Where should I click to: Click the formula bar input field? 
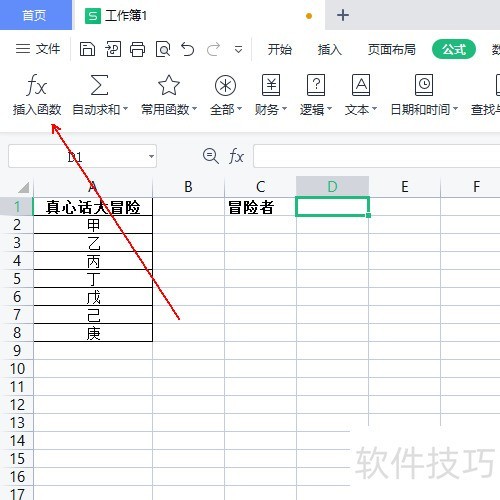coord(376,156)
